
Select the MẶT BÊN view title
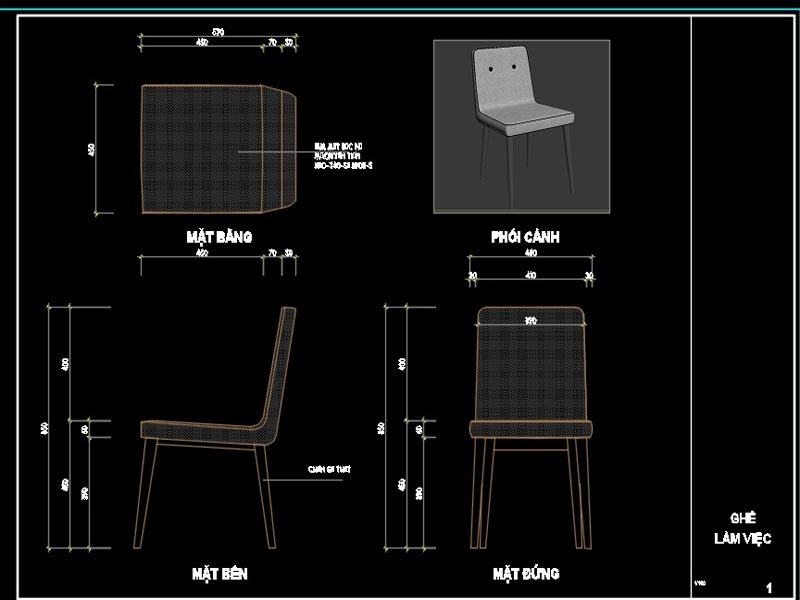219,574
